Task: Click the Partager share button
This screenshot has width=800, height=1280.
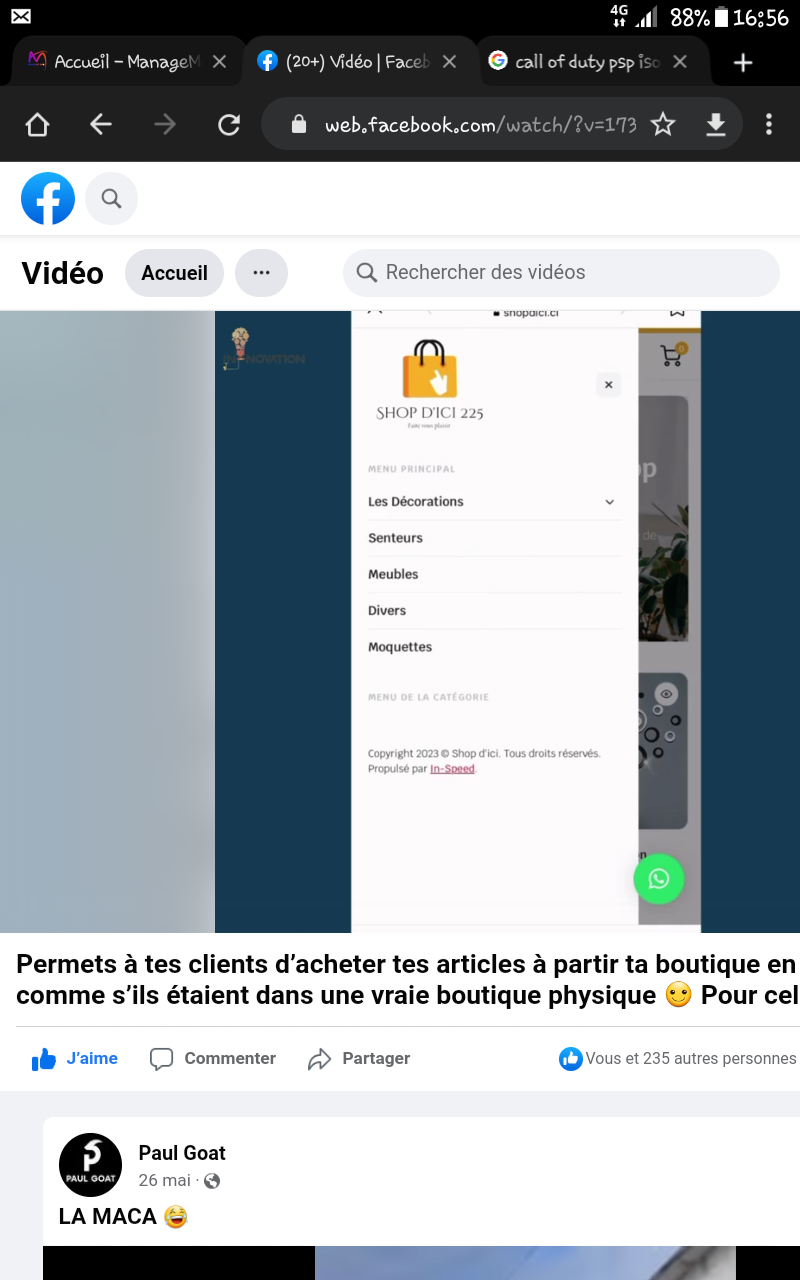Action: click(x=359, y=1058)
